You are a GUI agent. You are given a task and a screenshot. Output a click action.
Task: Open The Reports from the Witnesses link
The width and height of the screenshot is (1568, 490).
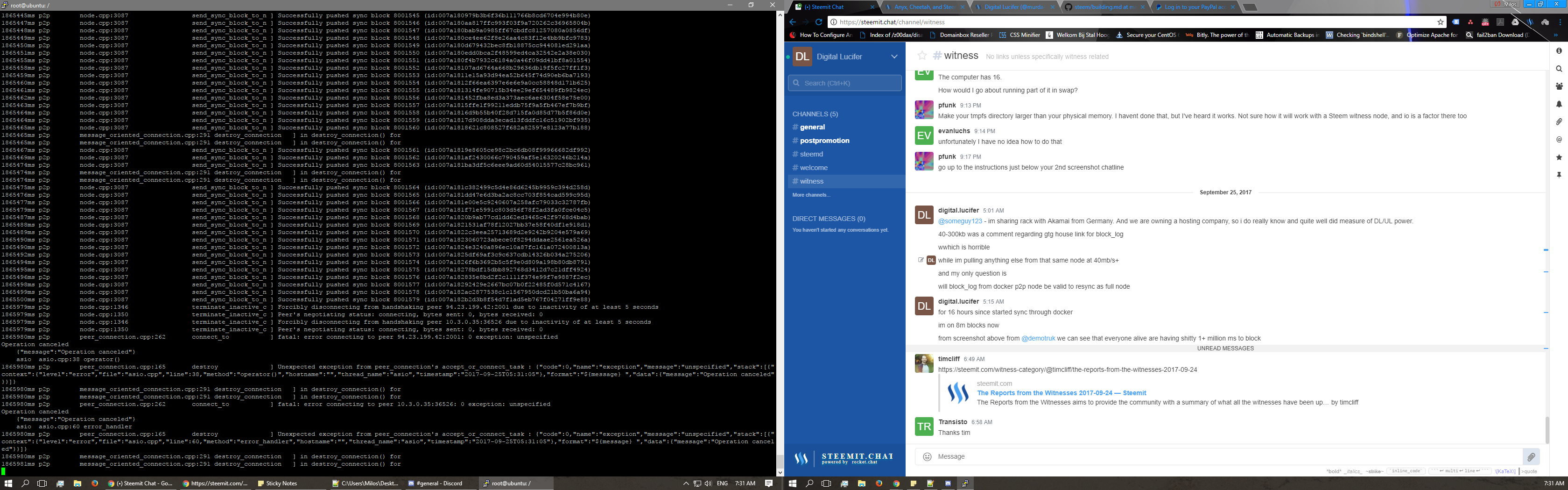(x=1062, y=393)
